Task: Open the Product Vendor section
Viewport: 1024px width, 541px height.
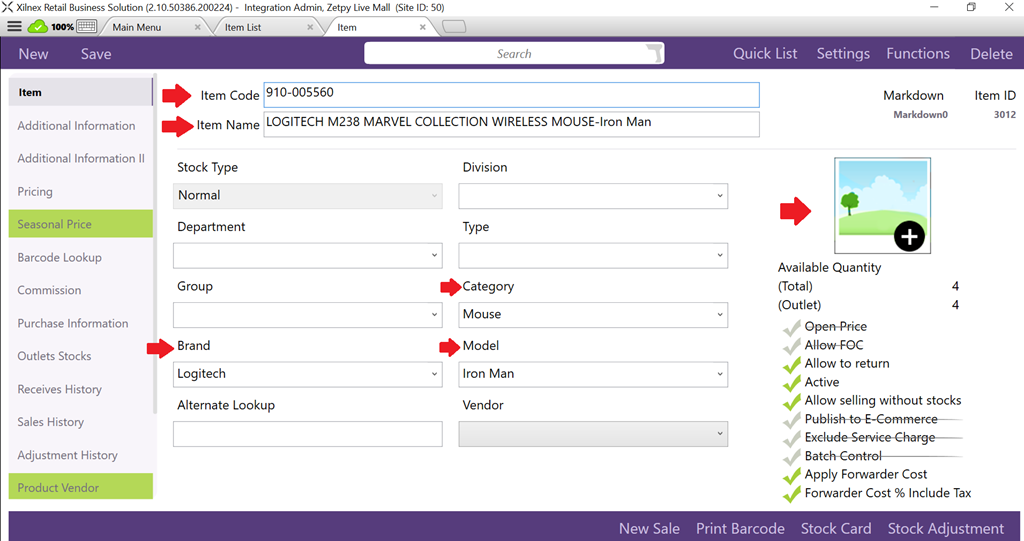Action: 80,487
